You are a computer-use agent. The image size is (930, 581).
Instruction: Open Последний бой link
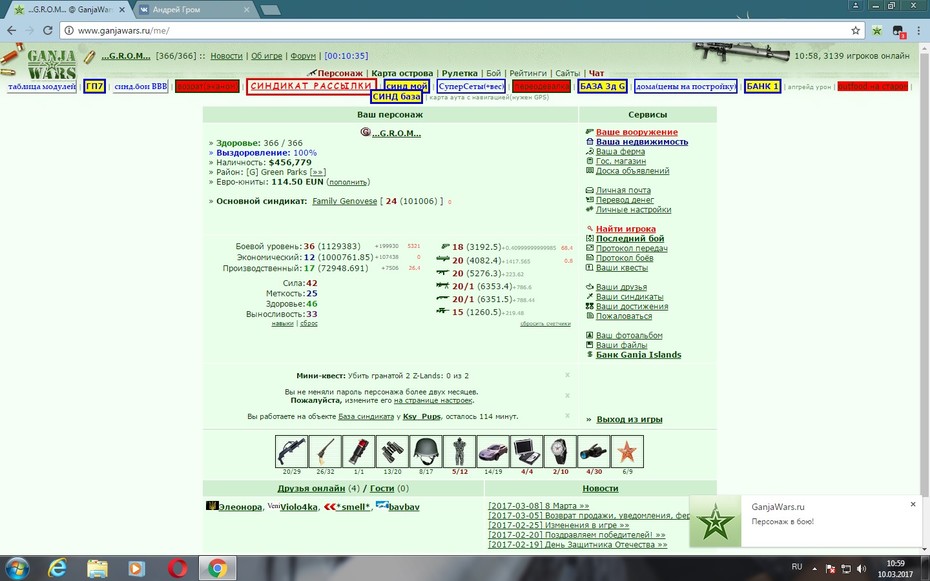(630, 238)
